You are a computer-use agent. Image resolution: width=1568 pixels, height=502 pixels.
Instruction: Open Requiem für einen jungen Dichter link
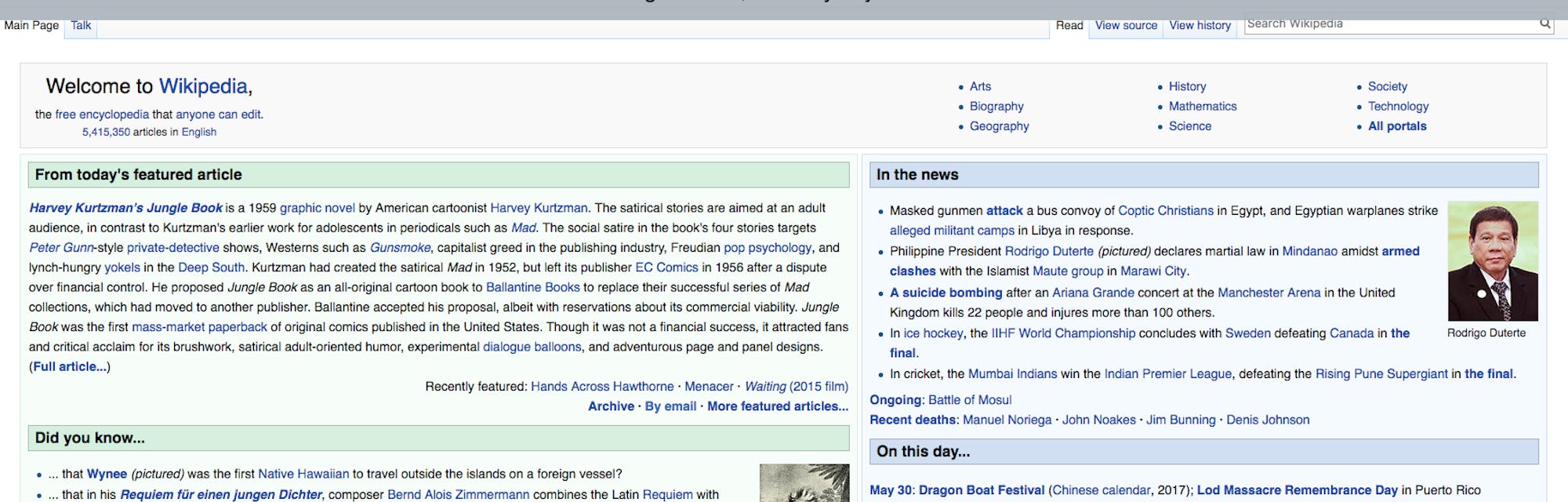pyautogui.click(x=220, y=495)
